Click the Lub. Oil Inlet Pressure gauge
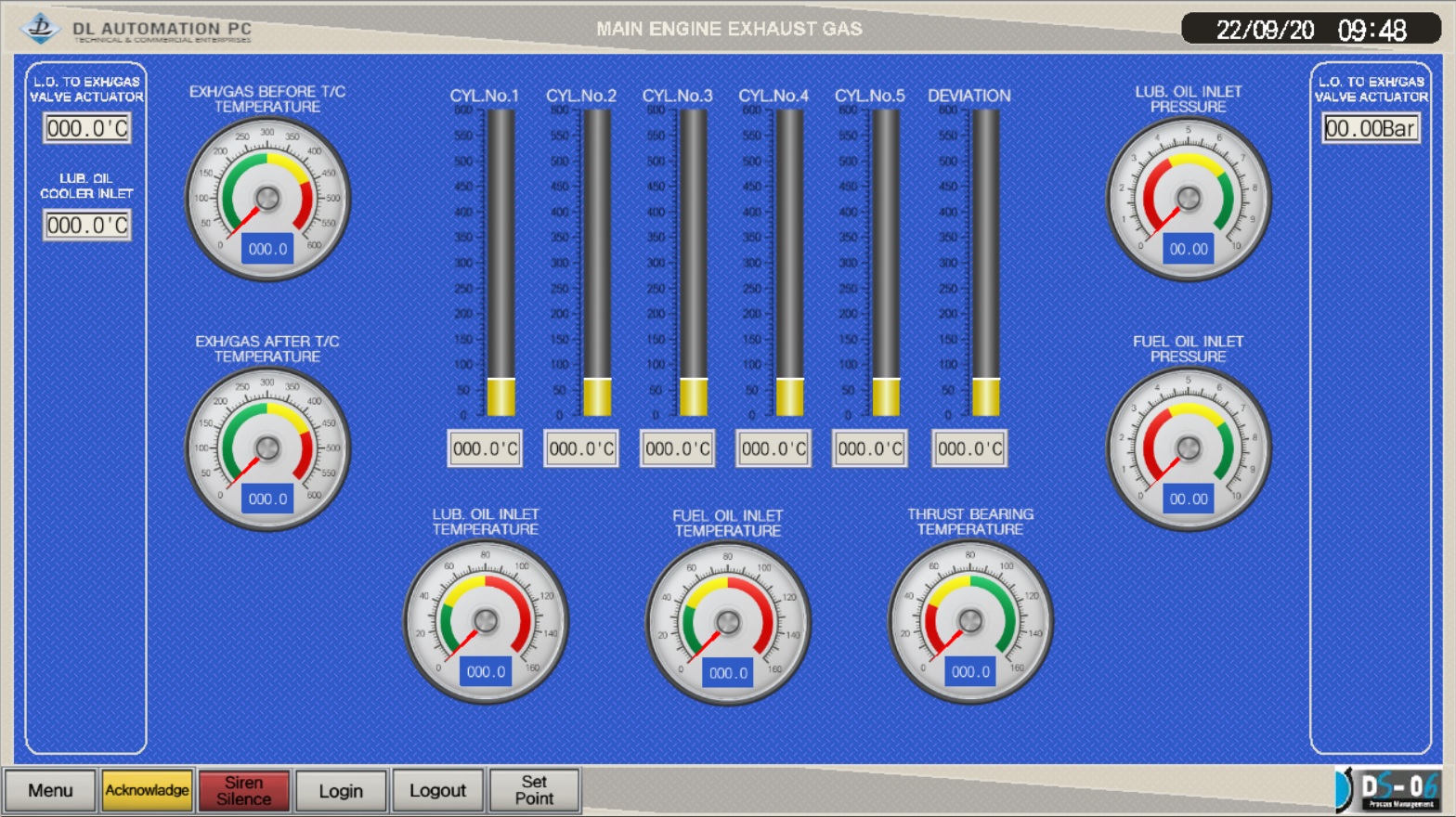This screenshot has width=1456, height=817. 1188,199
